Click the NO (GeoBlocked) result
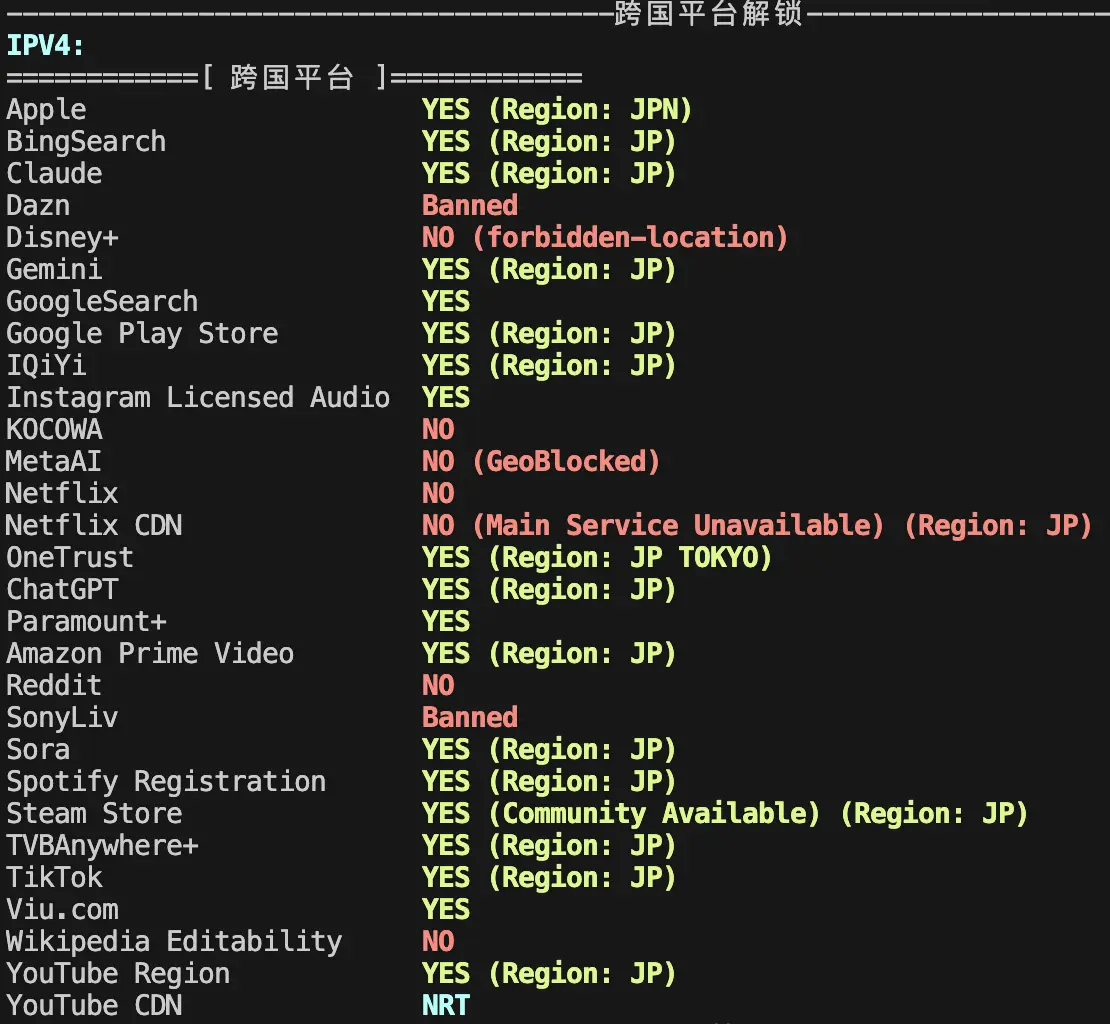This screenshot has width=1110, height=1024. click(541, 462)
